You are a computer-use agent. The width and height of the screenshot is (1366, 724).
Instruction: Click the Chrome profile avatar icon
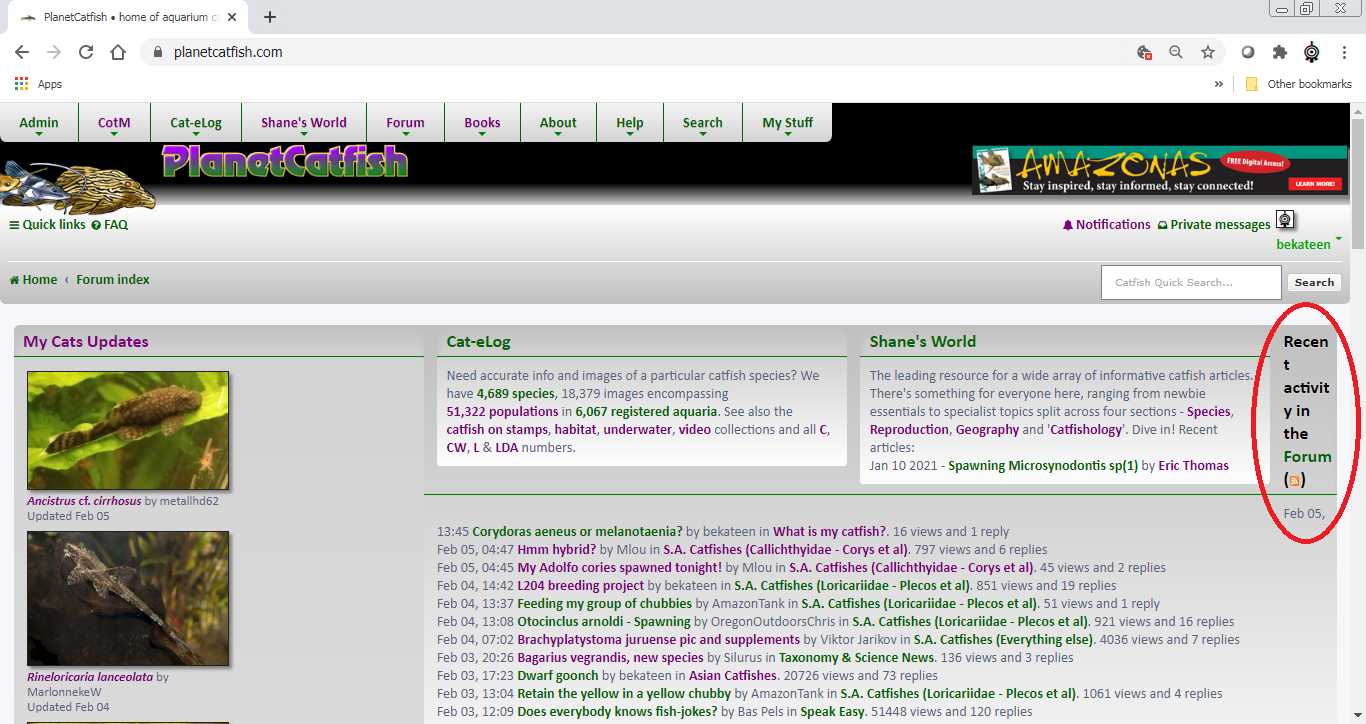1311,52
